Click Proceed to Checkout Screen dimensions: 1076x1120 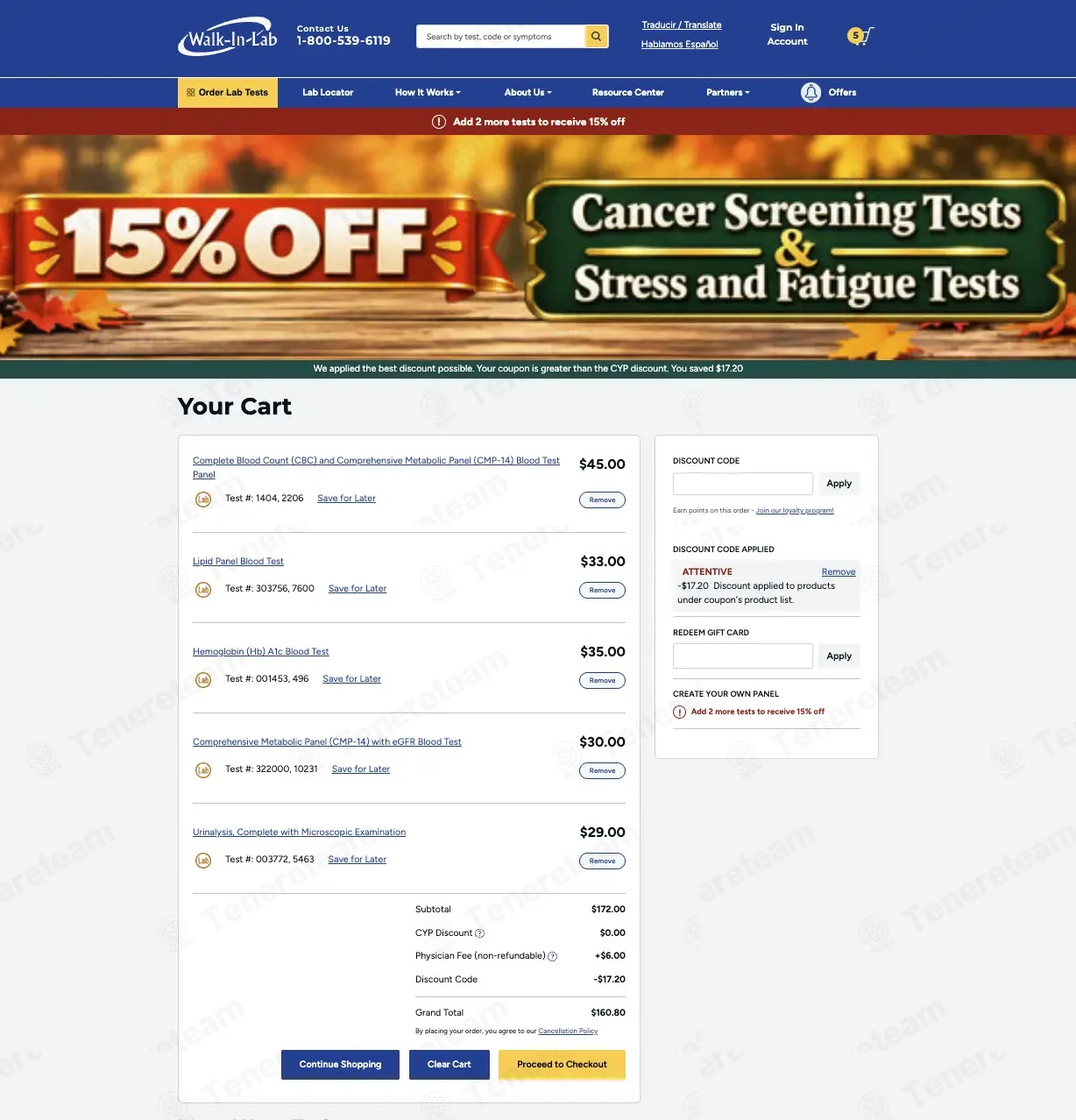click(562, 1065)
